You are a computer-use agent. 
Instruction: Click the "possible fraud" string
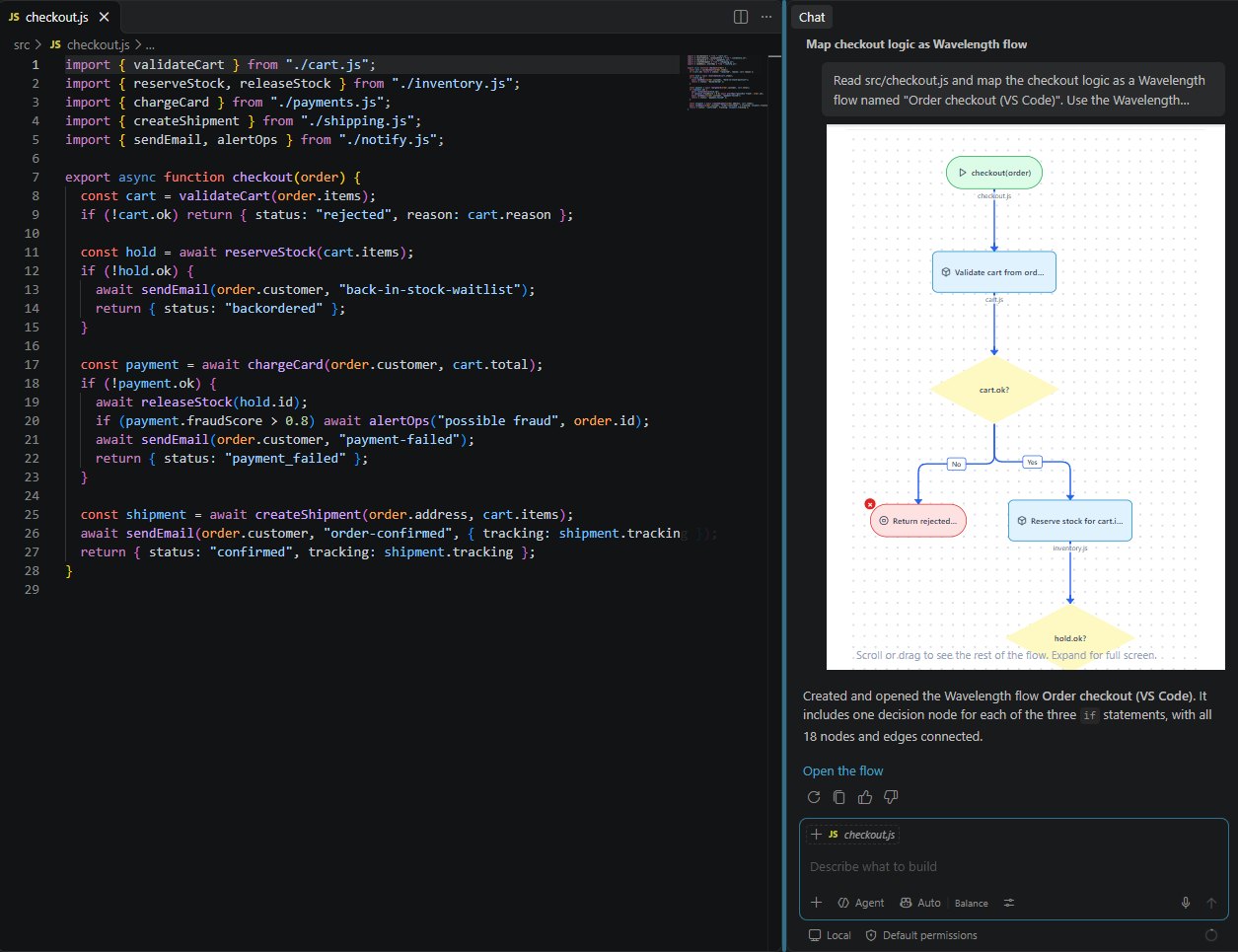click(497, 421)
